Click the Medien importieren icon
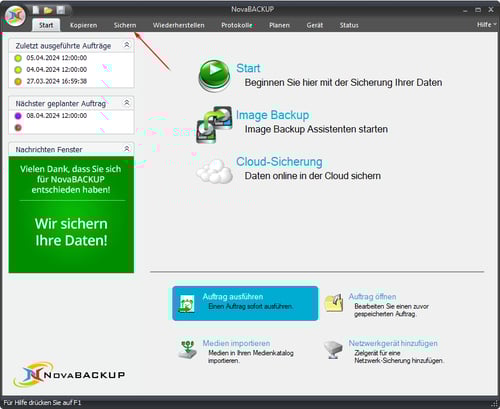 tap(187, 350)
